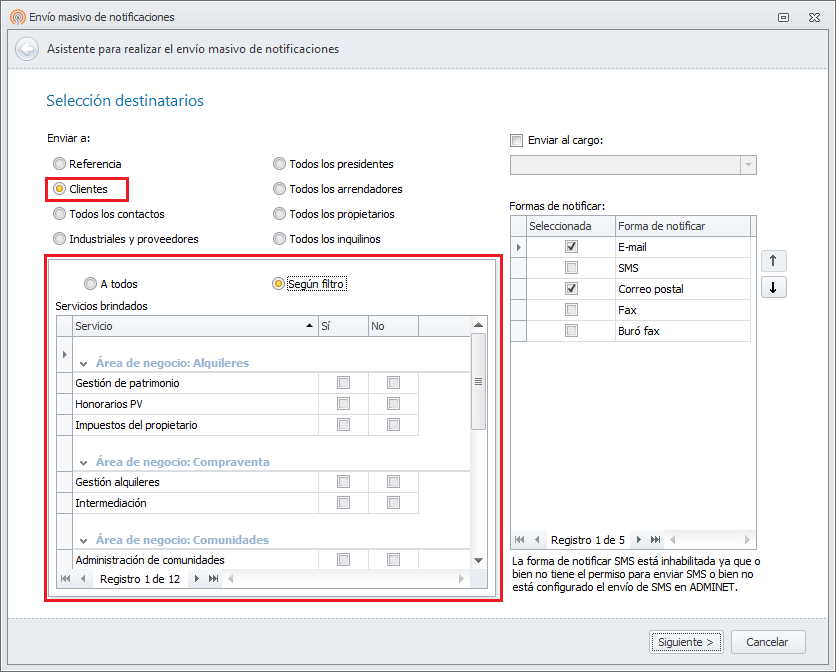836x672 pixels.
Task: Click the Siguiente button
Action: (686, 642)
